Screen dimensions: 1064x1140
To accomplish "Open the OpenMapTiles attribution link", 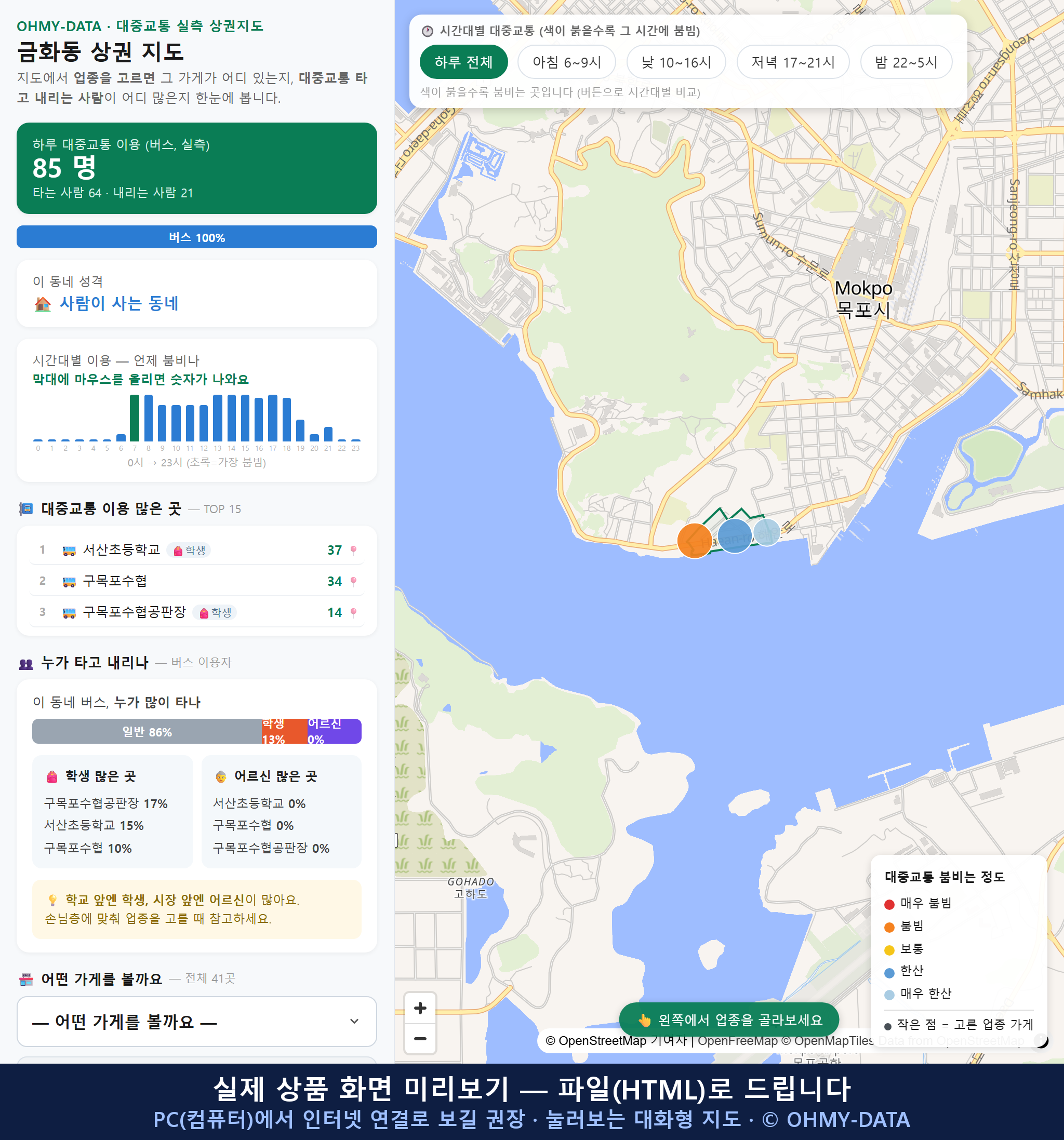I will tap(828, 1040).
